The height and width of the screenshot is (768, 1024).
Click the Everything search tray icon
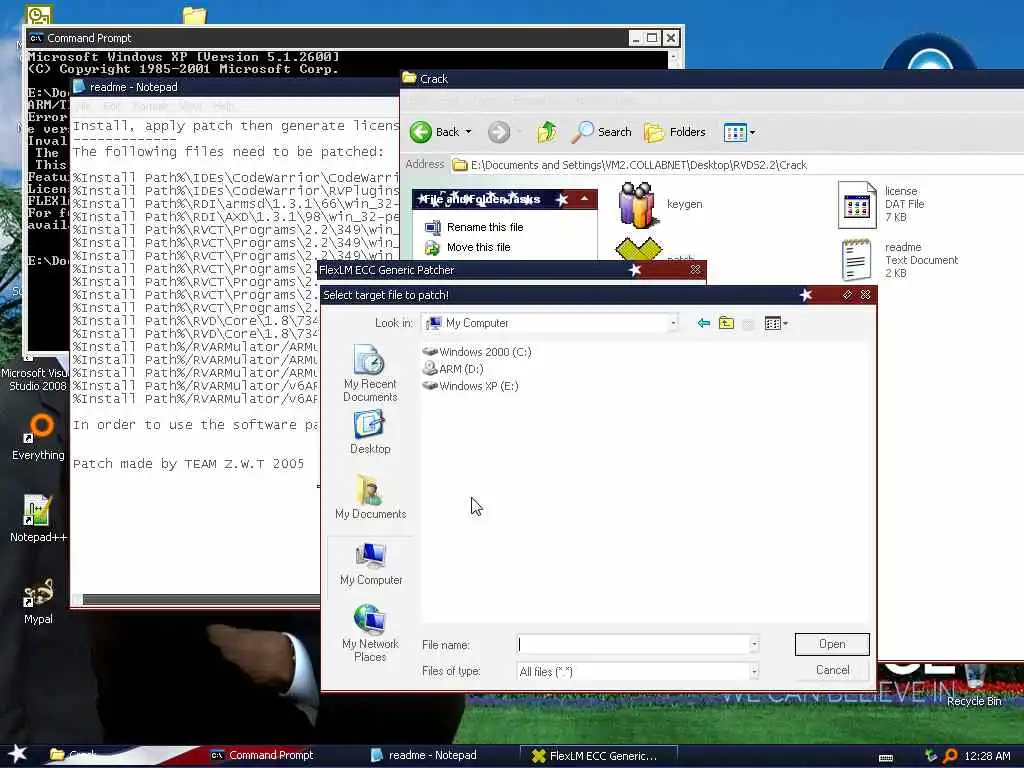951,756
